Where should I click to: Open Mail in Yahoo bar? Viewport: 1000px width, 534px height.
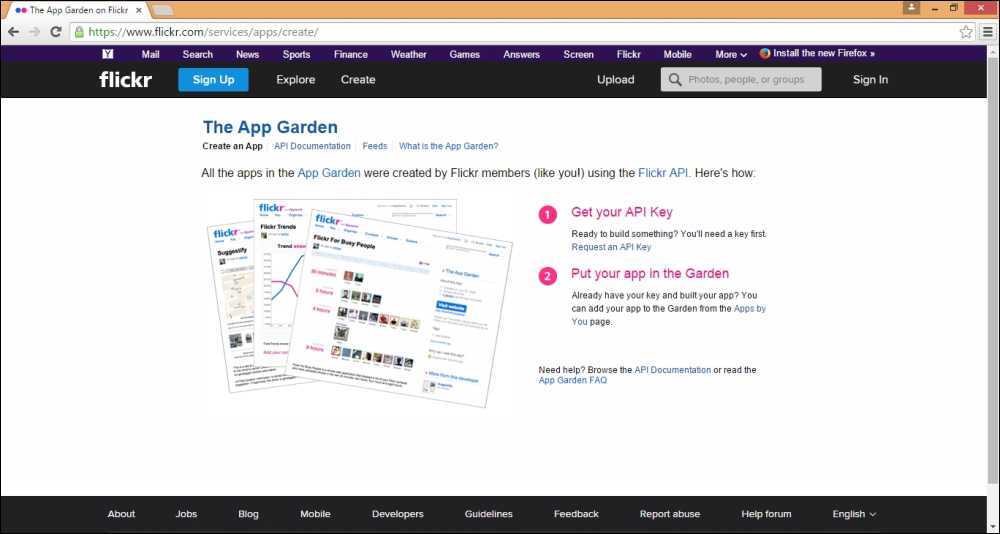point(151,54)
